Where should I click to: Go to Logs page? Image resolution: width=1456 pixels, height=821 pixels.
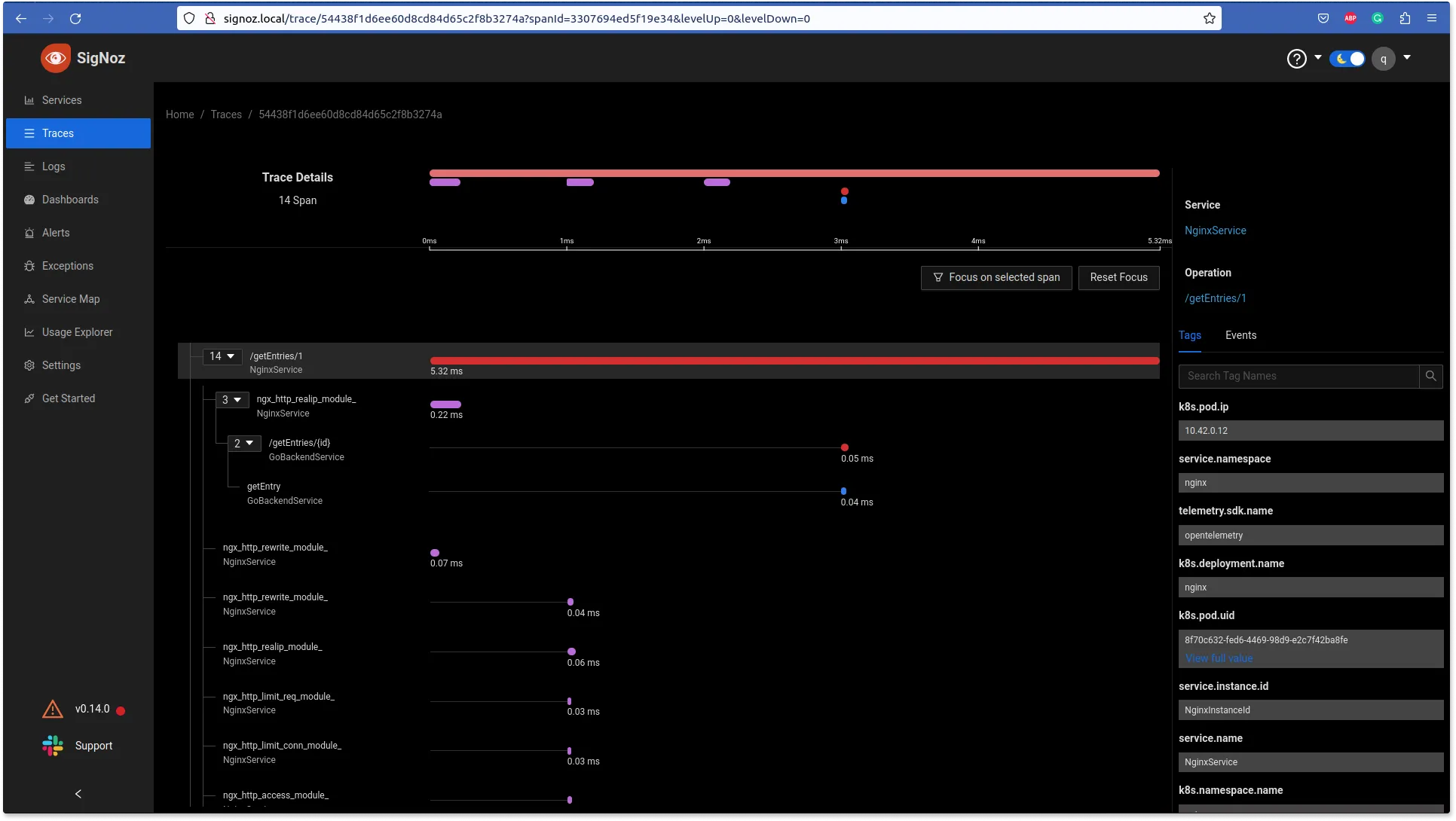[54, 166]
